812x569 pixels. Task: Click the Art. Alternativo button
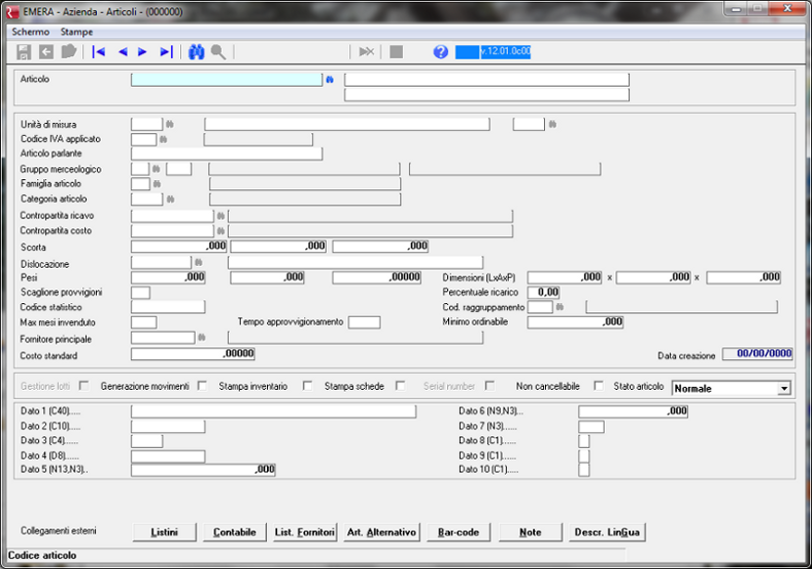pos(382,532)
